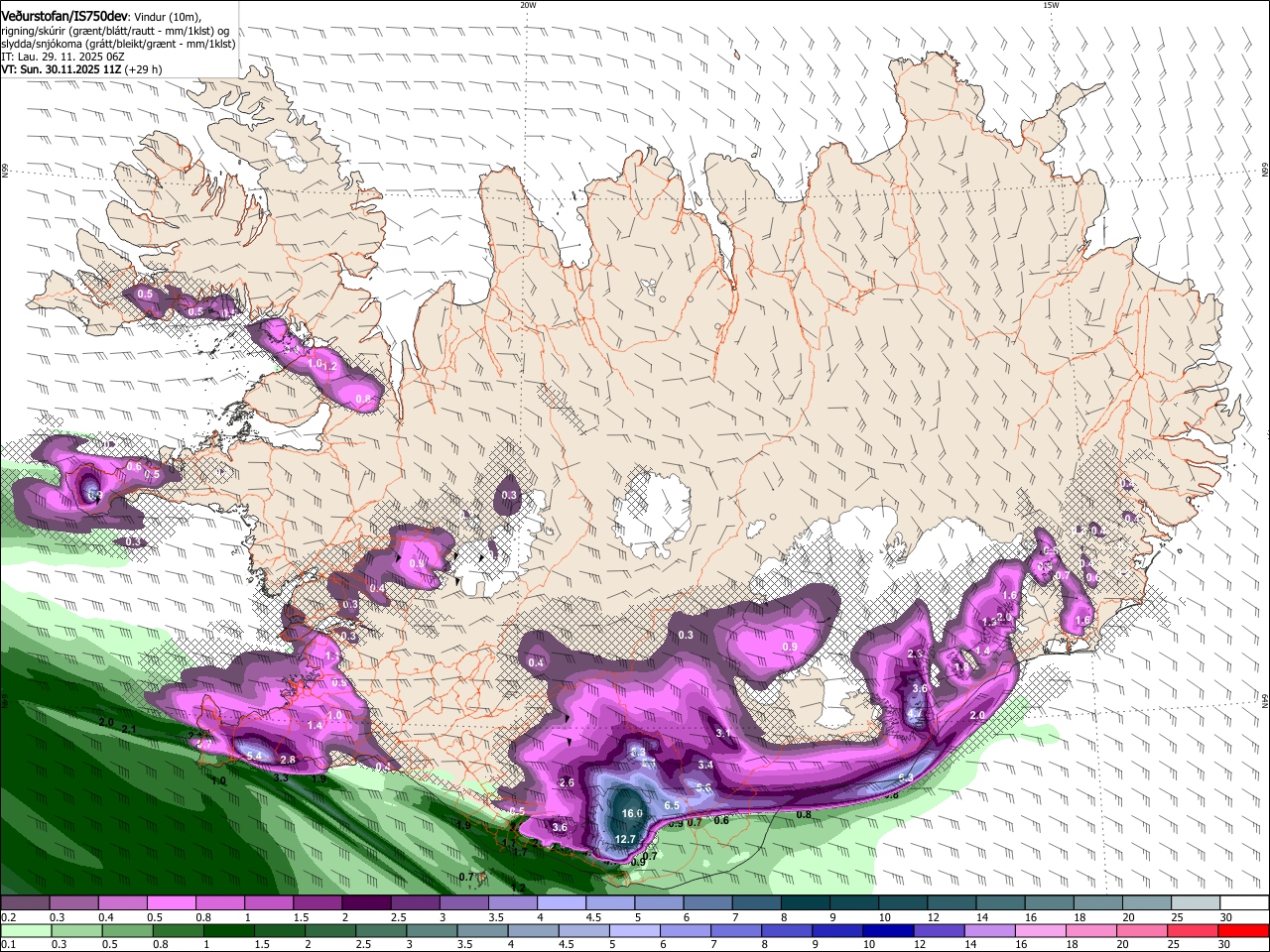The height and width of the screenshot is (952, 1270).
Task: Click the 12.7 precipitation value on the map
Action: (625, 839)
